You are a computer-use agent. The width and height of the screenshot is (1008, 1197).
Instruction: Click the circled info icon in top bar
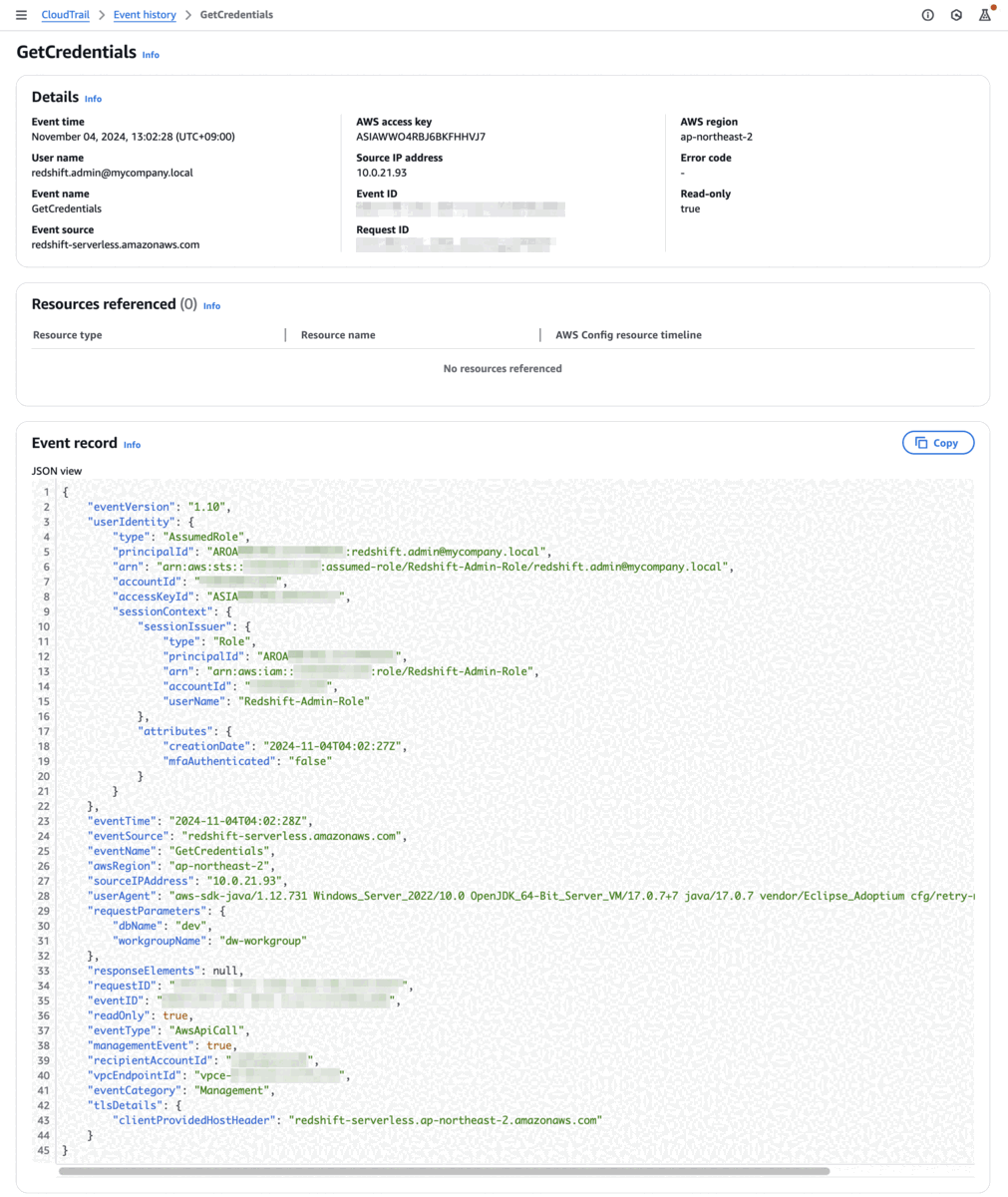[927, 15]
